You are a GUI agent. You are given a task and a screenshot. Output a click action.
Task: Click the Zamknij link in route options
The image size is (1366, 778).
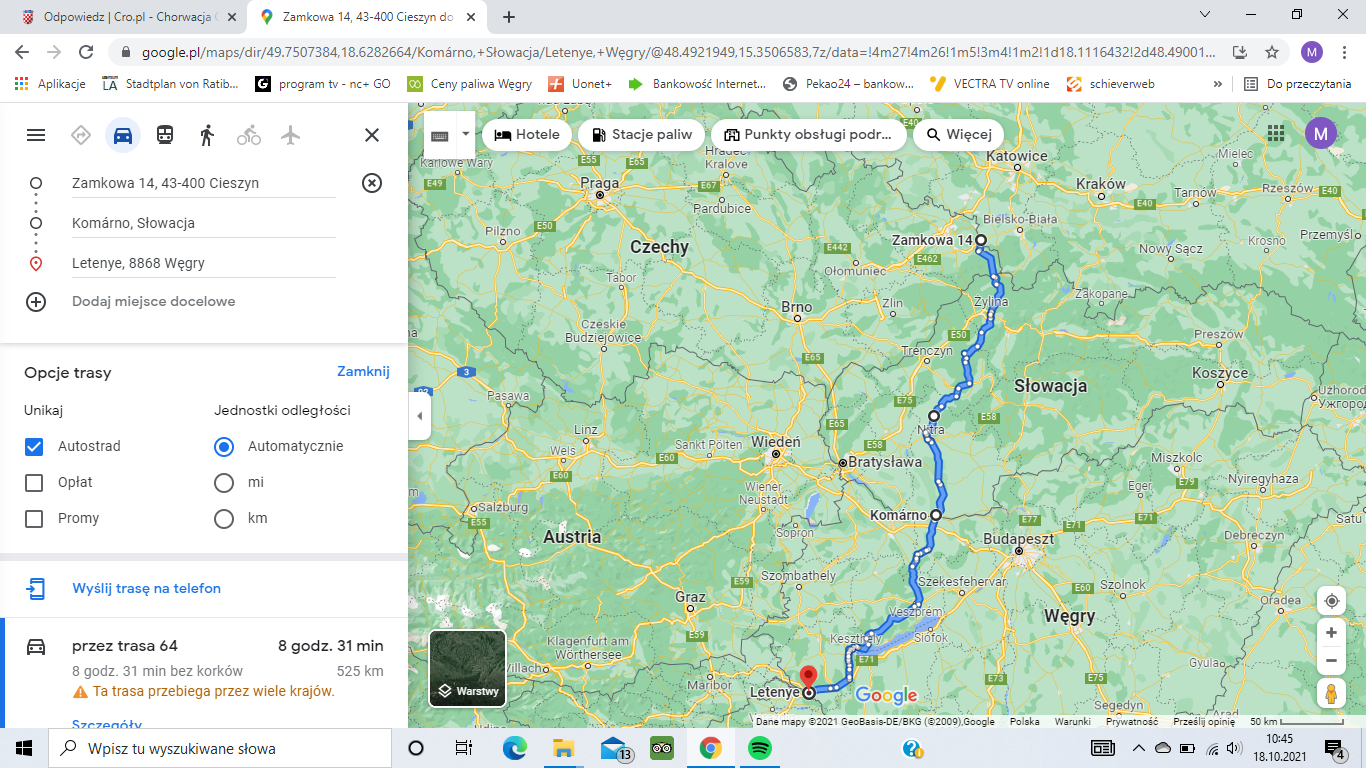coord(363,371)
